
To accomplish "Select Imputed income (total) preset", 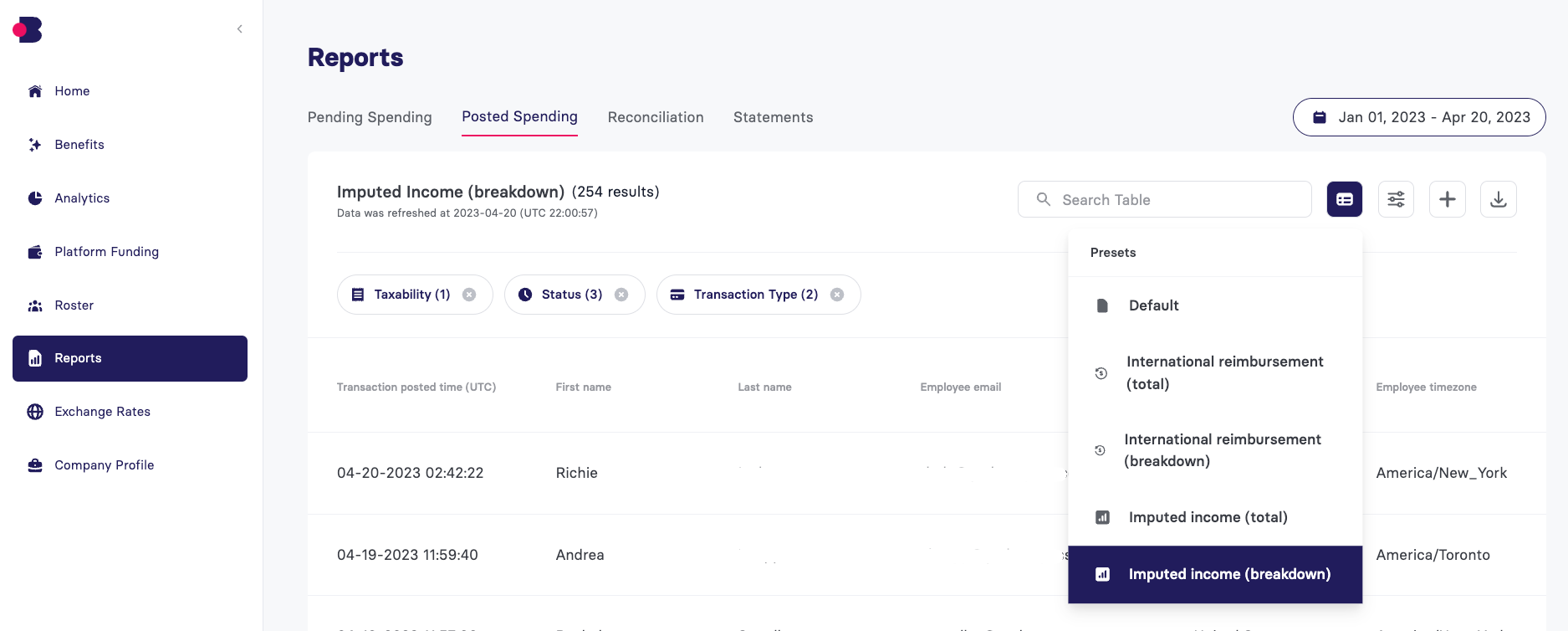I will pos(1215,517).
